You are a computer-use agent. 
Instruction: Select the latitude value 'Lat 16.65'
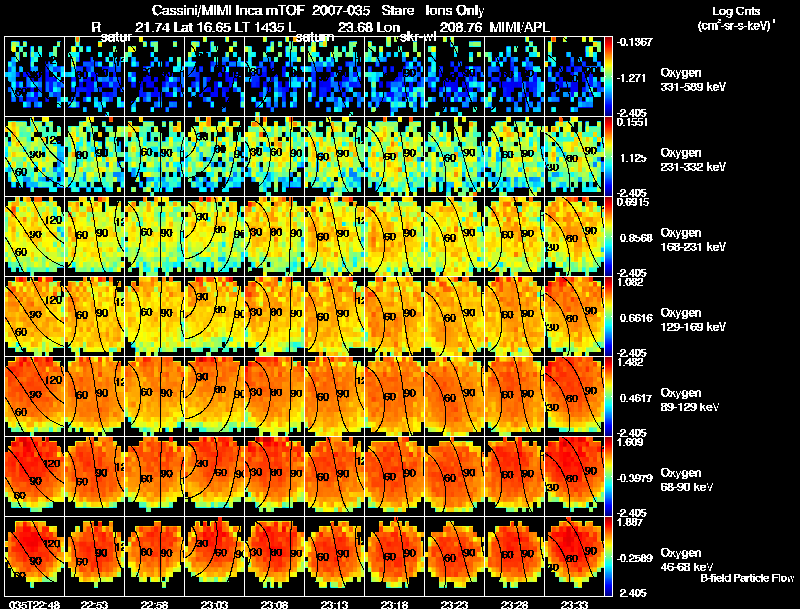tap(203, 27)
